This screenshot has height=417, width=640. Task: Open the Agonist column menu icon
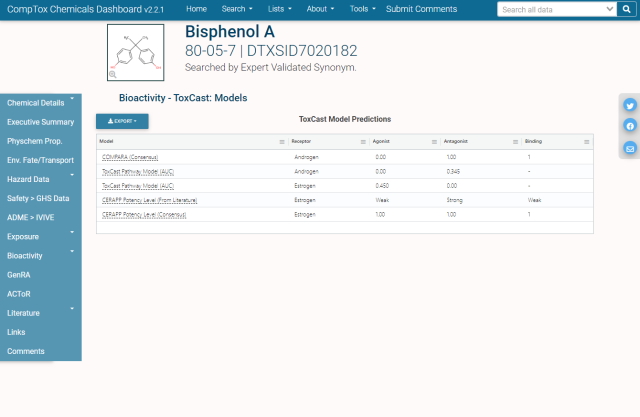tap(435, 142)
